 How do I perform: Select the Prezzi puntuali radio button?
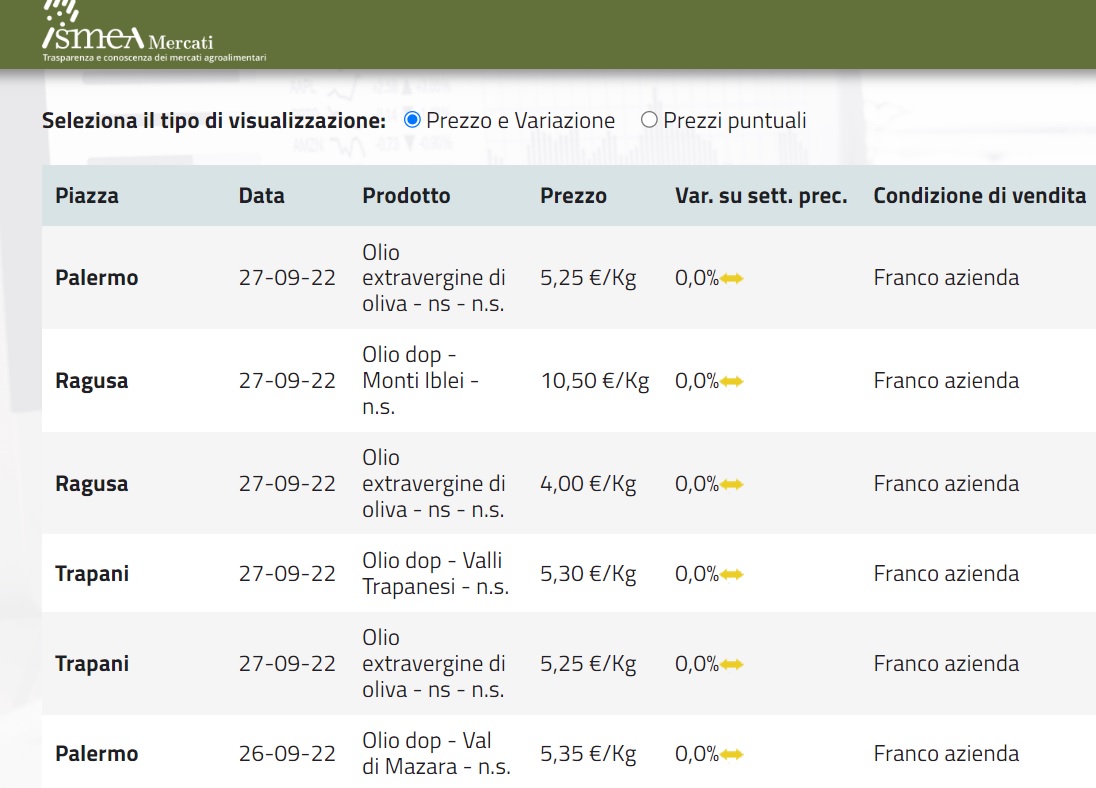(x=649, y=120)
